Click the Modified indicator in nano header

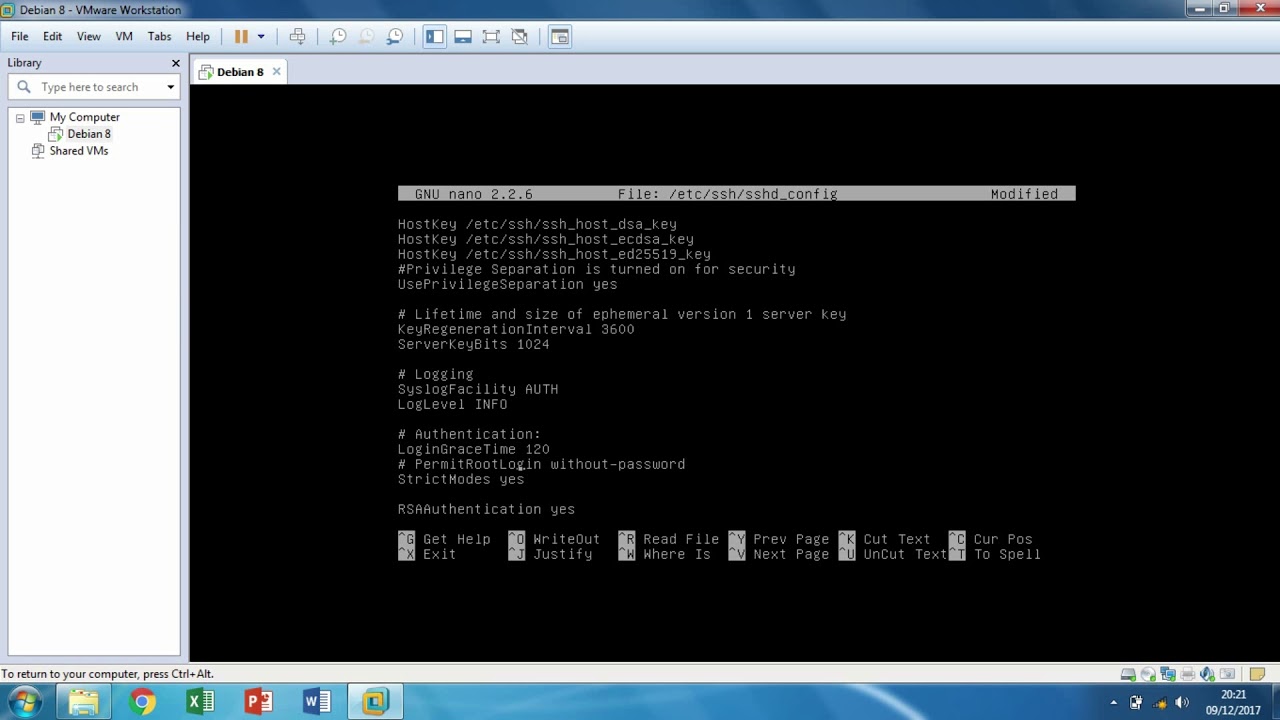coord(1024,194)
